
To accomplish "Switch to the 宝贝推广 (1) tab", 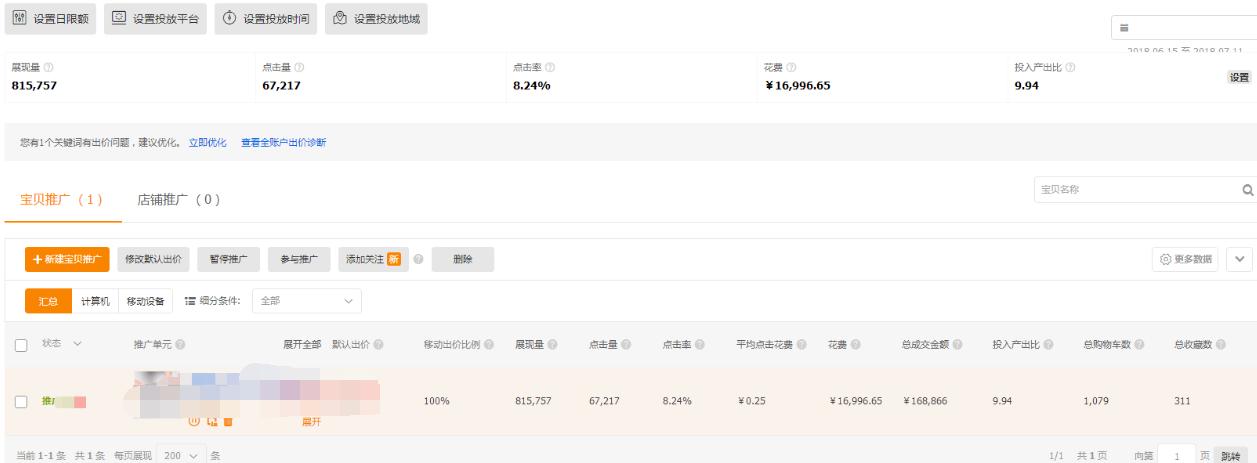I will pyautogui.click(x=61, y=200).
